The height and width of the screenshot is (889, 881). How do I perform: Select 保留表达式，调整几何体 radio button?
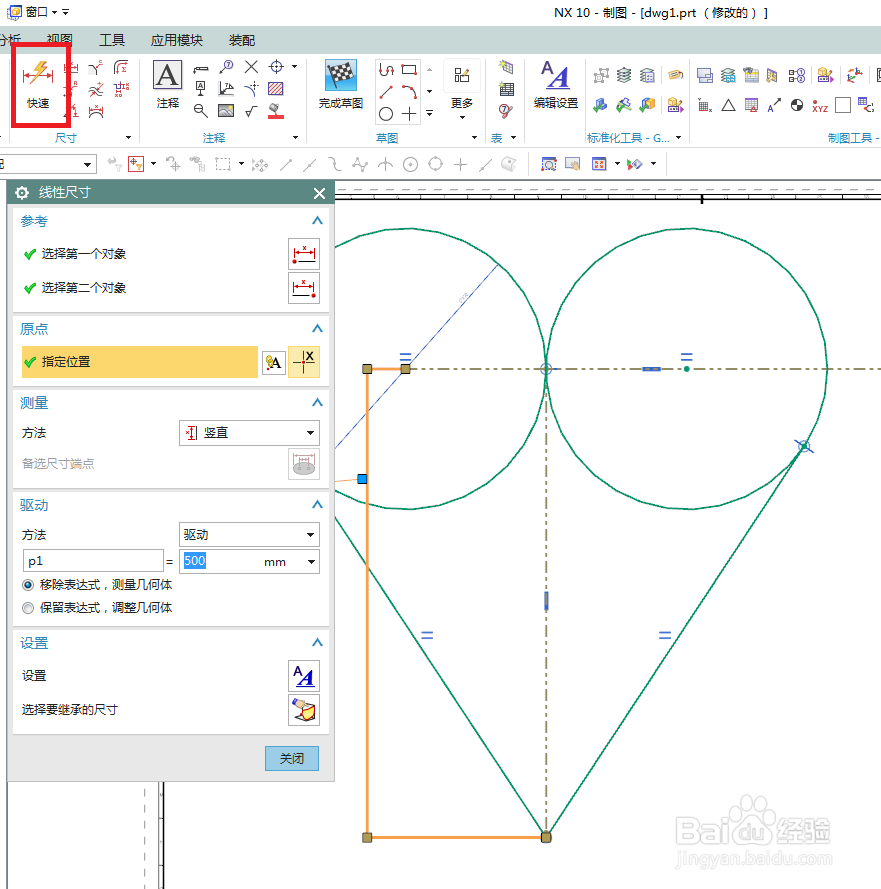(28, 607)
